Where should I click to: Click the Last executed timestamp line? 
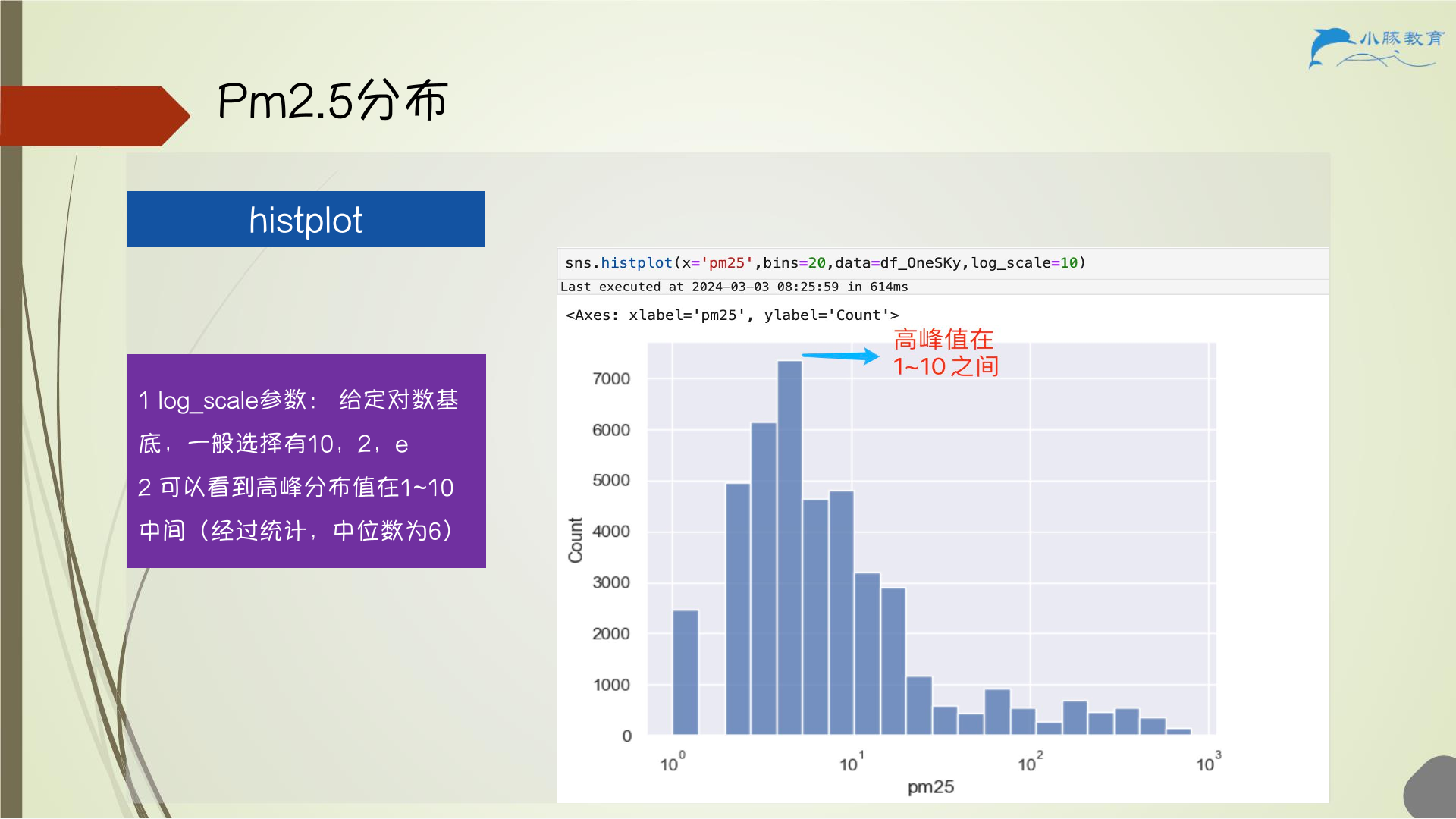[734, 287]
